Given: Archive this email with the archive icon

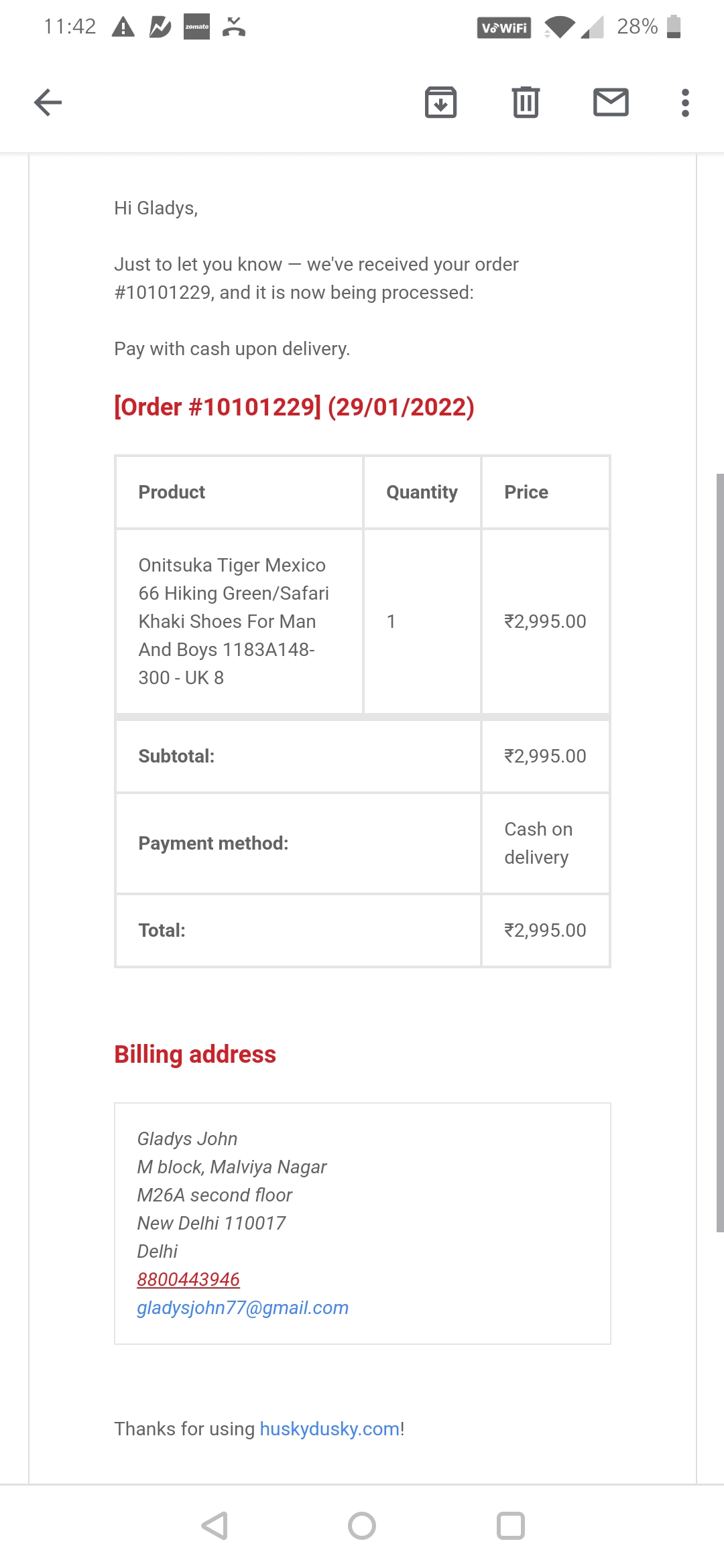Looking at the screenshot, I should (440, 103).
